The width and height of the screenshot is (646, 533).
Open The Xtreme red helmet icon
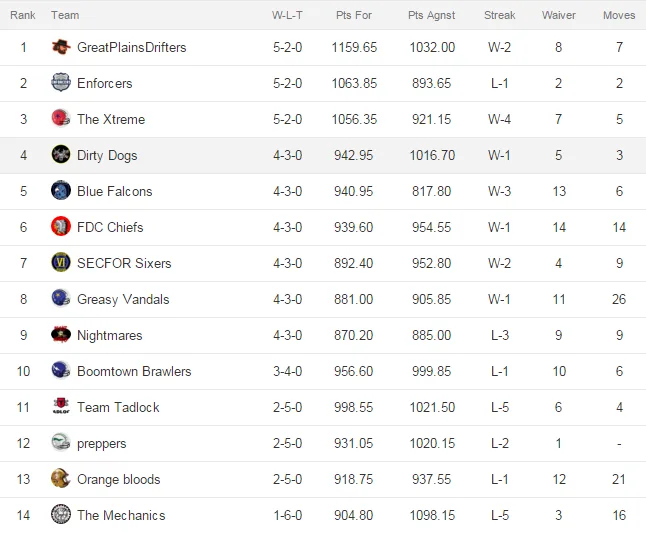(61, 119)
